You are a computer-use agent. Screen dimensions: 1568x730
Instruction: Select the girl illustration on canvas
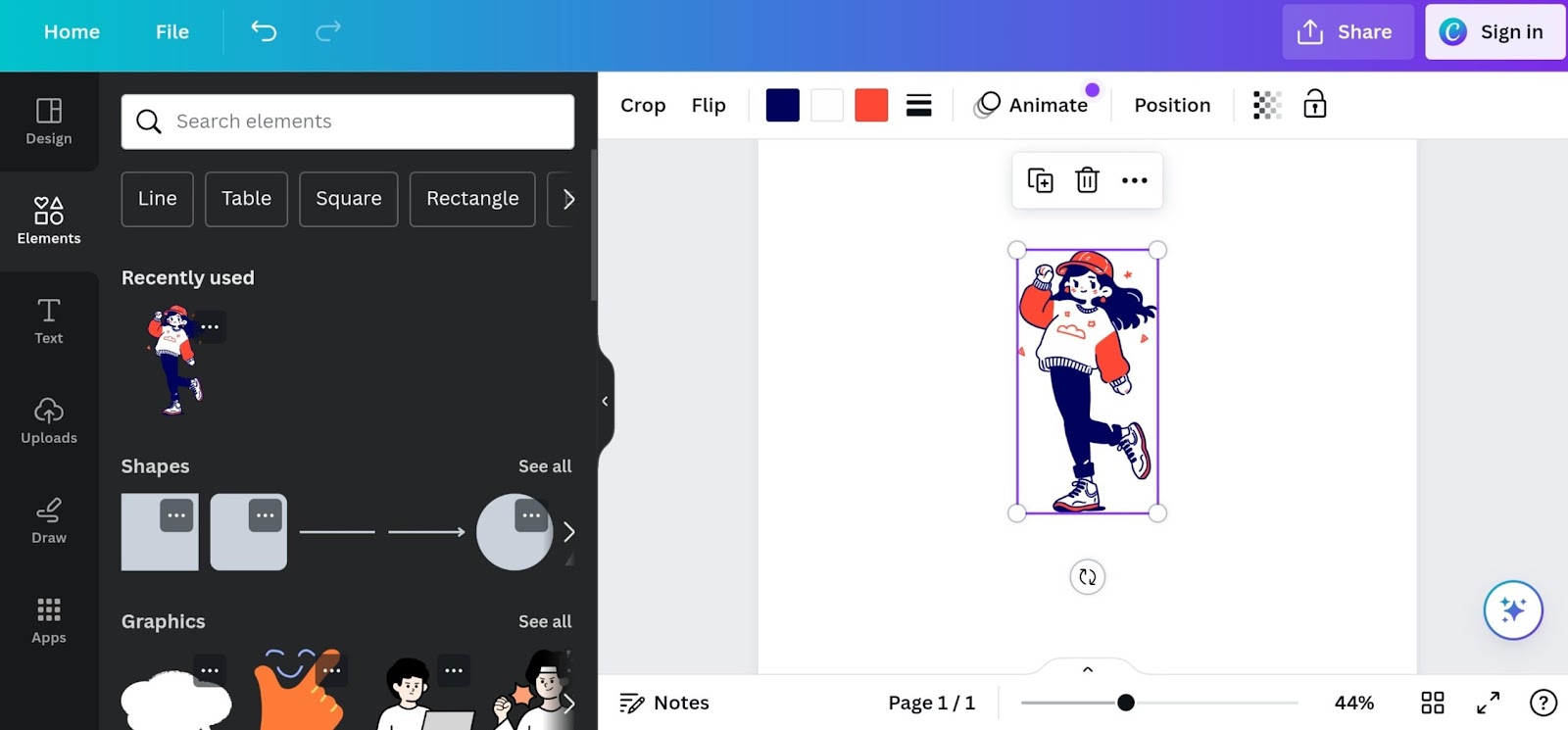[x=1087, y=381]
